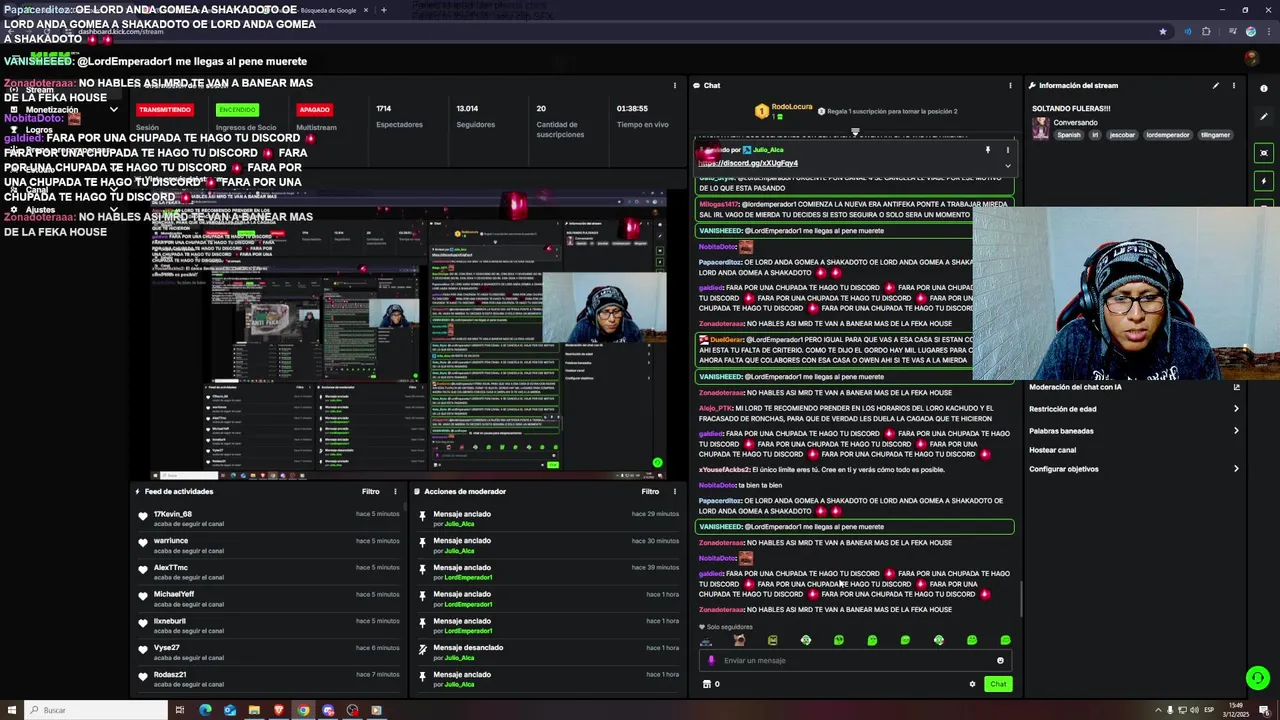Select the cat emote in quick emotes
This screenshot has height=720, width=1280.
coord(739,640)
